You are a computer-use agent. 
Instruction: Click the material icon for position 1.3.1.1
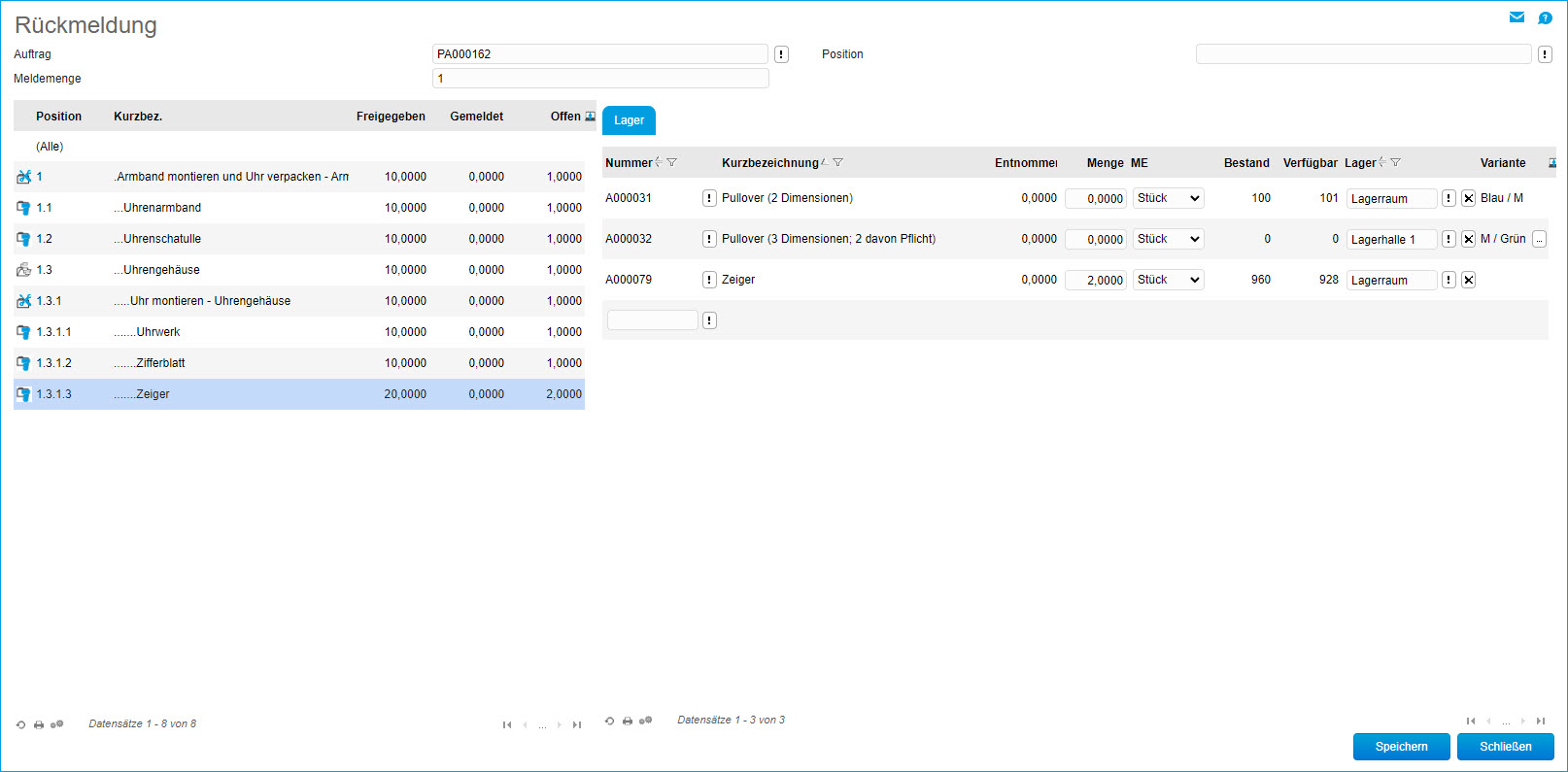[23, 332]
